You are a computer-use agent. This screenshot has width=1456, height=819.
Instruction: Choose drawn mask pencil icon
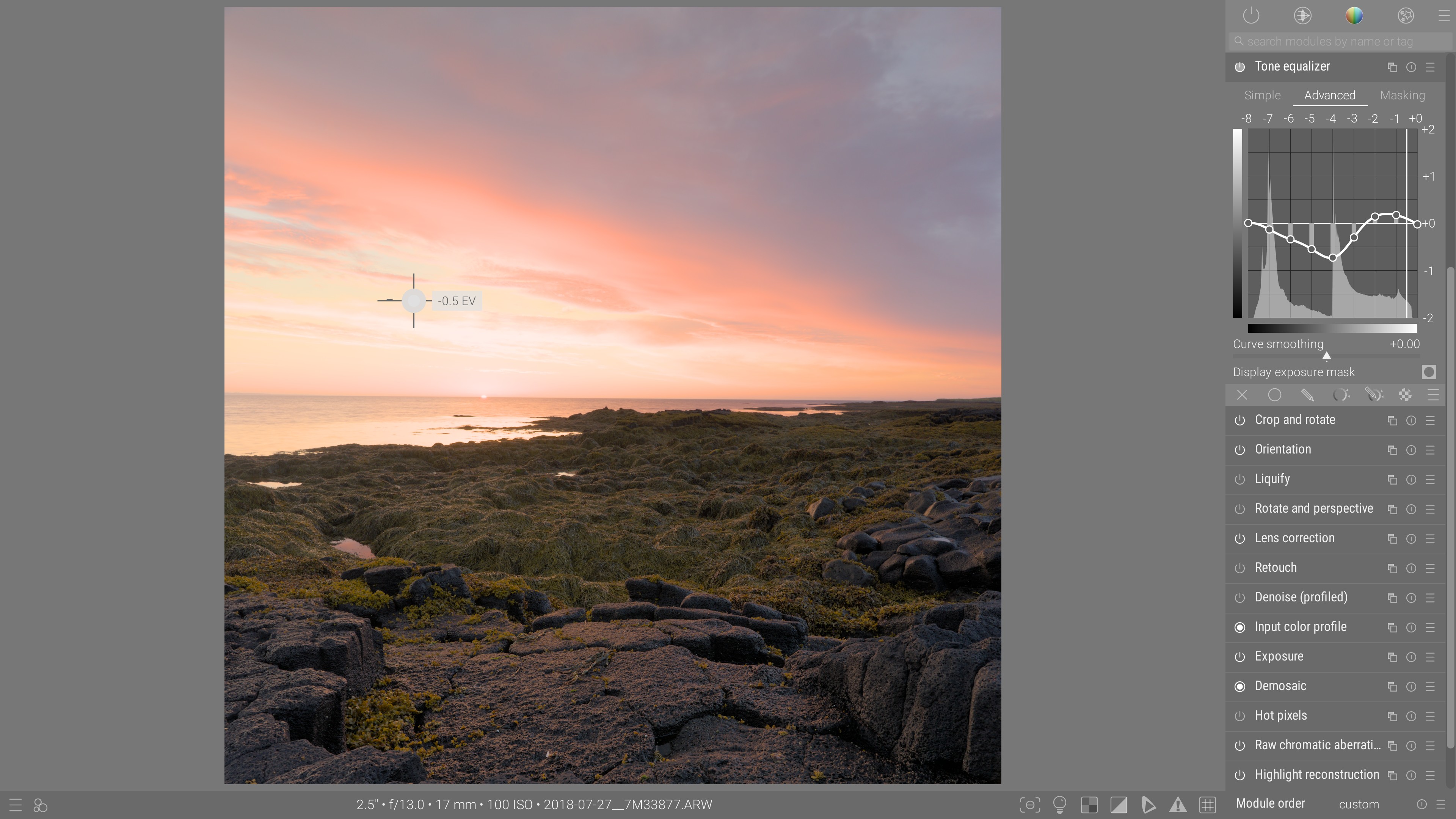1307,394
